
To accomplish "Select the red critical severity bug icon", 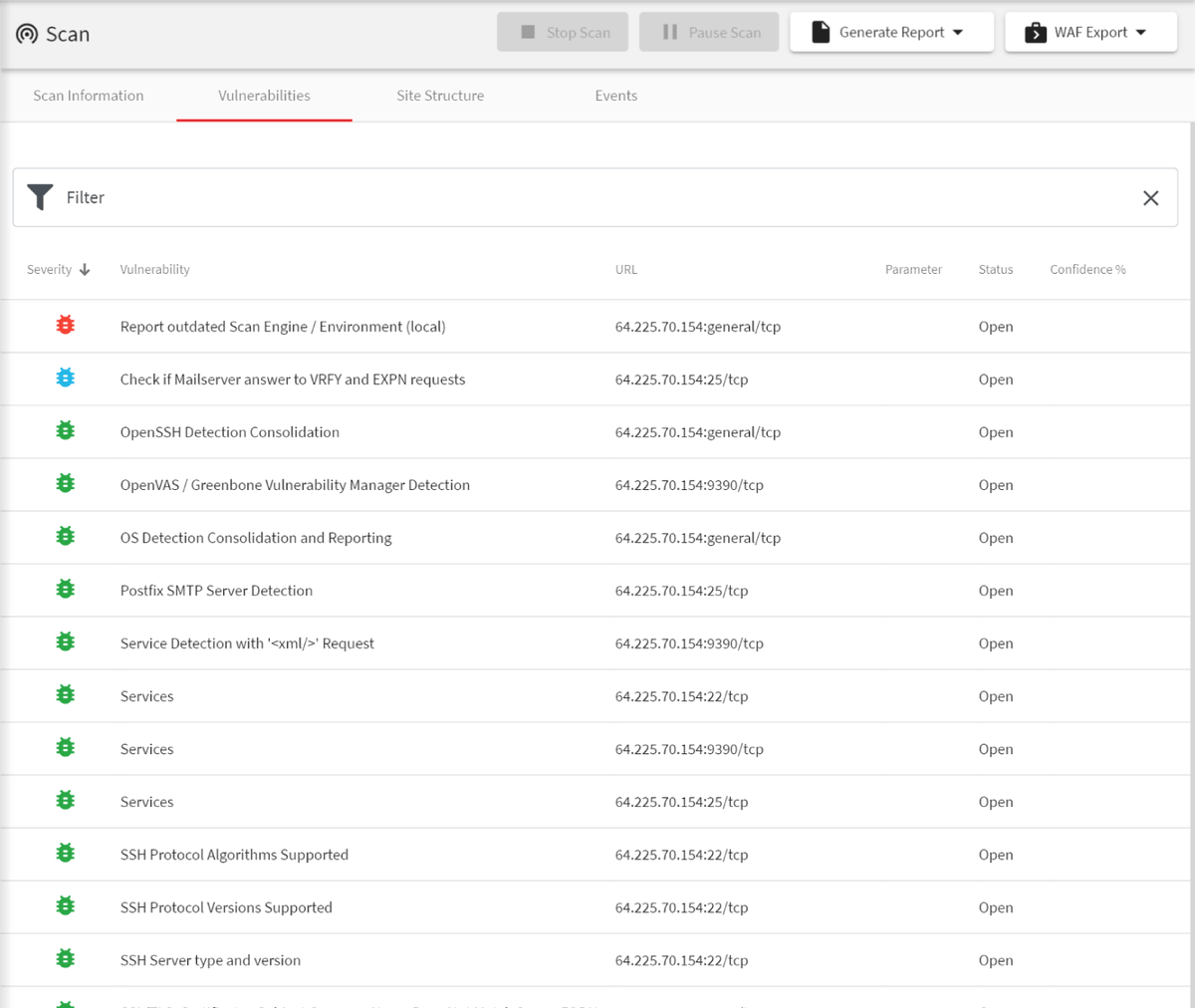I will point(66,325).
